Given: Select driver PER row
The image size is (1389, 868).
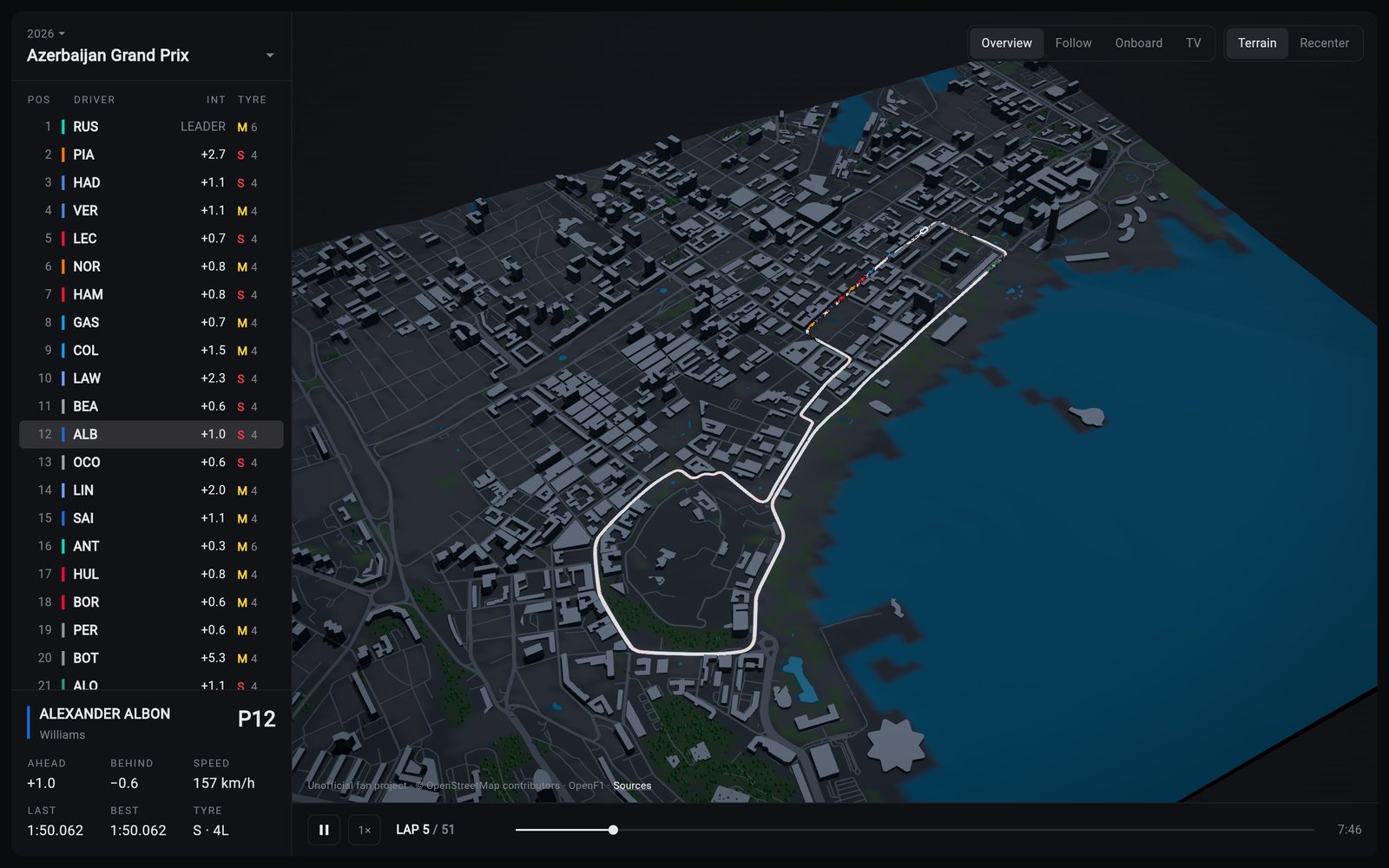Looking at the screenshot, I should click(151, 630).
